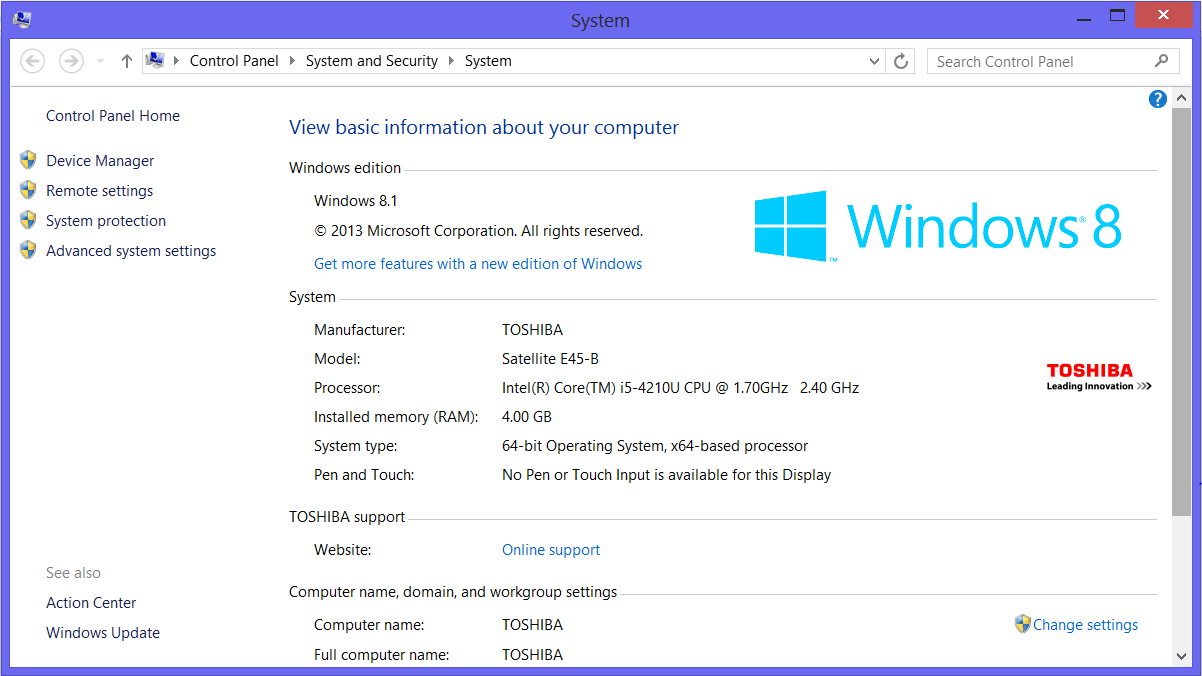Select Control Panel in the breadcrumb path

point(234,61)
